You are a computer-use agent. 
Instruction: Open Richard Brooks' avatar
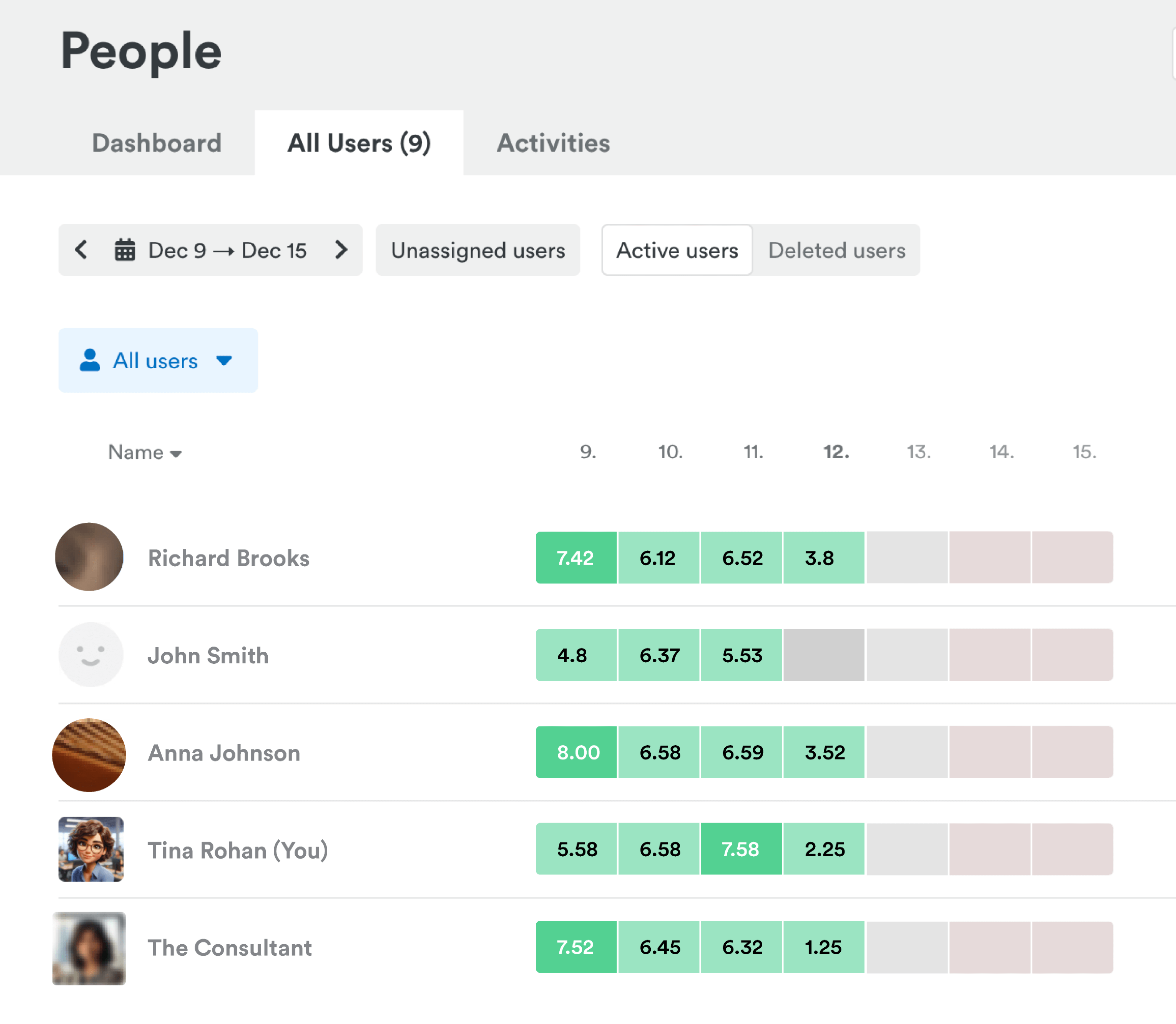89,557
